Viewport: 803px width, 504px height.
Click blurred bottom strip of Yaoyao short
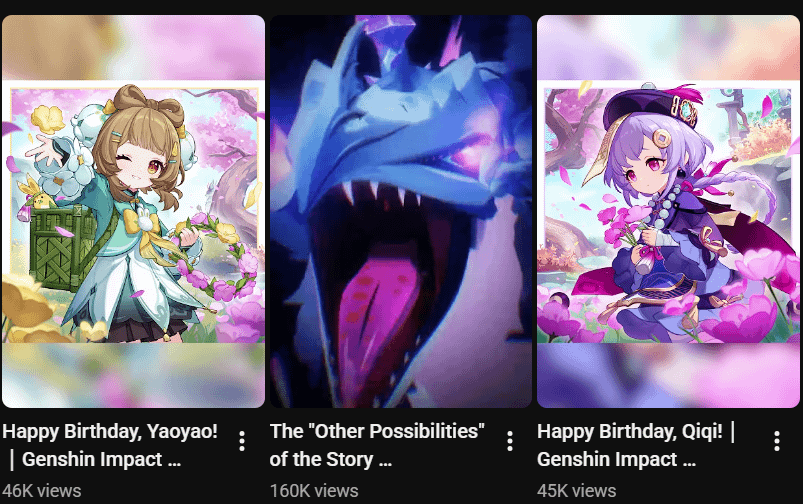click(133, 375)
